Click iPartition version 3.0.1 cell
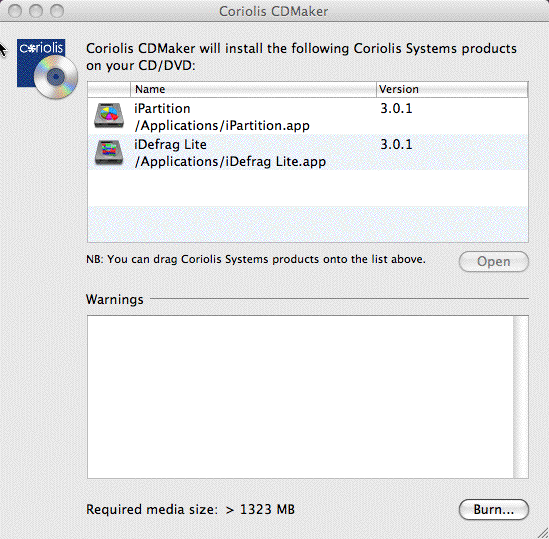Image resolution: width=549 pixels, height=539 pixels. [396, 109]
